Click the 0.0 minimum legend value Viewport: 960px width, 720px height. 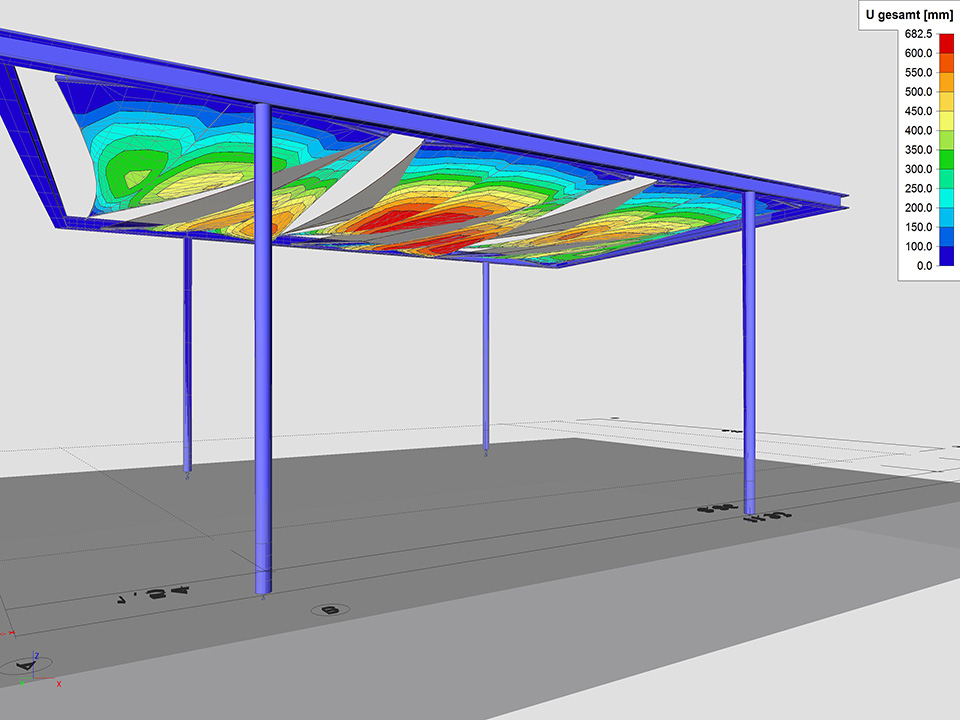tap(922, 266)
